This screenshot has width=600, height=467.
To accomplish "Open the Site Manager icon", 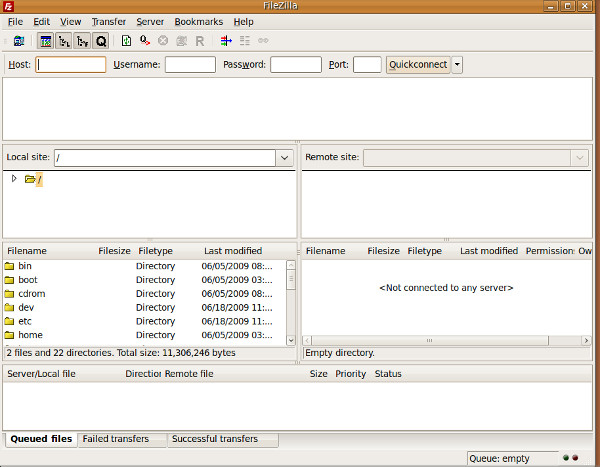I will tap(19, 41).
